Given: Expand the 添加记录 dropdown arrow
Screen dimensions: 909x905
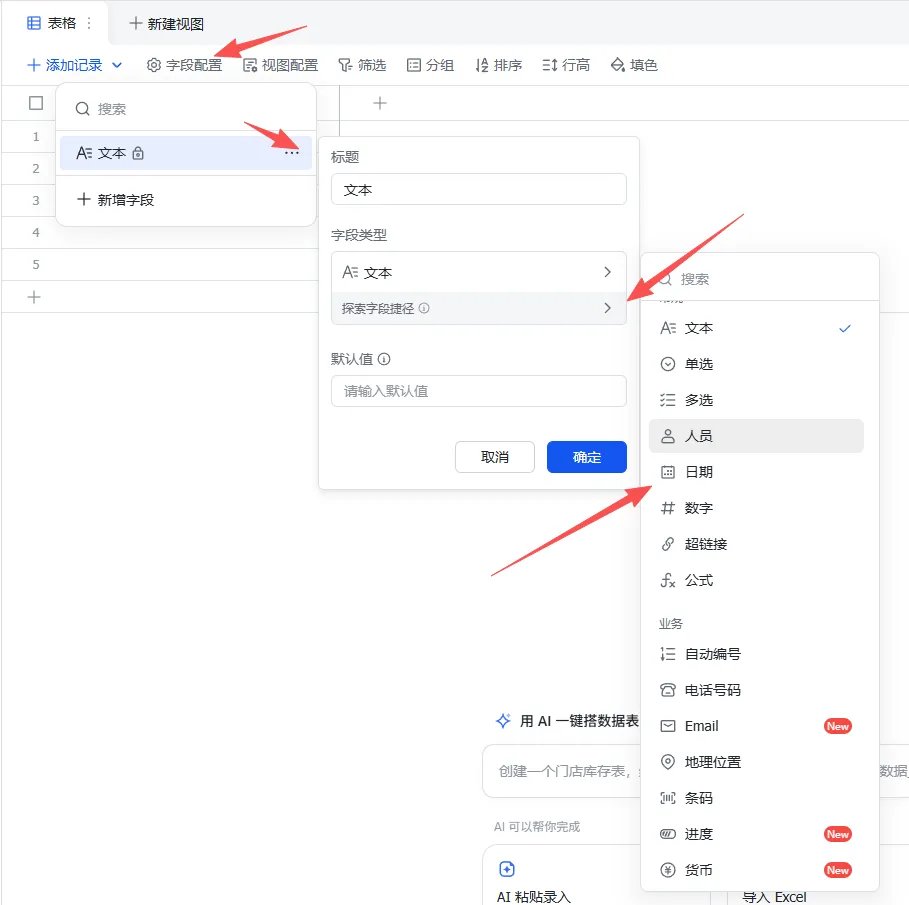Looking at the screenshot, I should (117, 65).
